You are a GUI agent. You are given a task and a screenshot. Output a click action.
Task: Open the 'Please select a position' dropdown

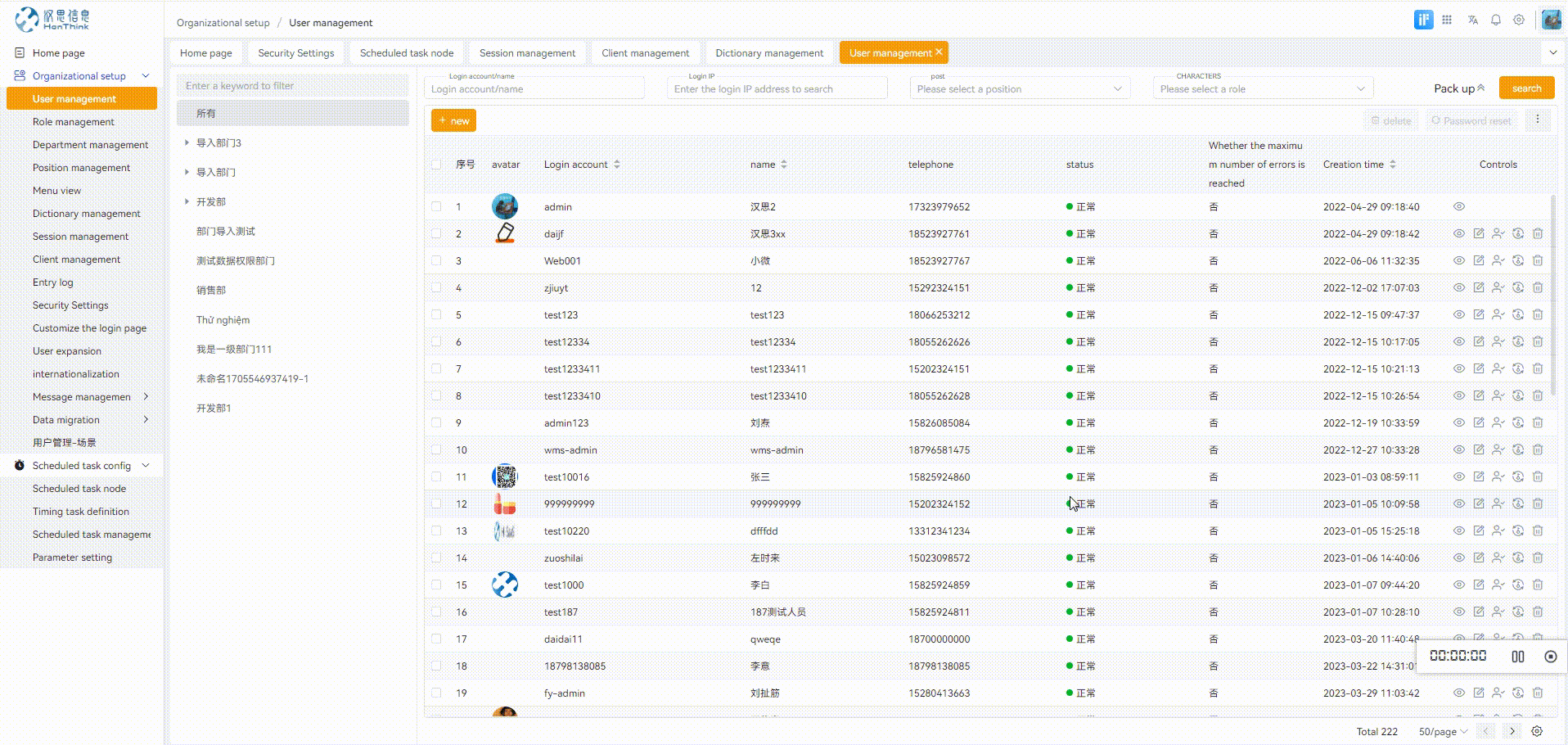pos(1019,88)
